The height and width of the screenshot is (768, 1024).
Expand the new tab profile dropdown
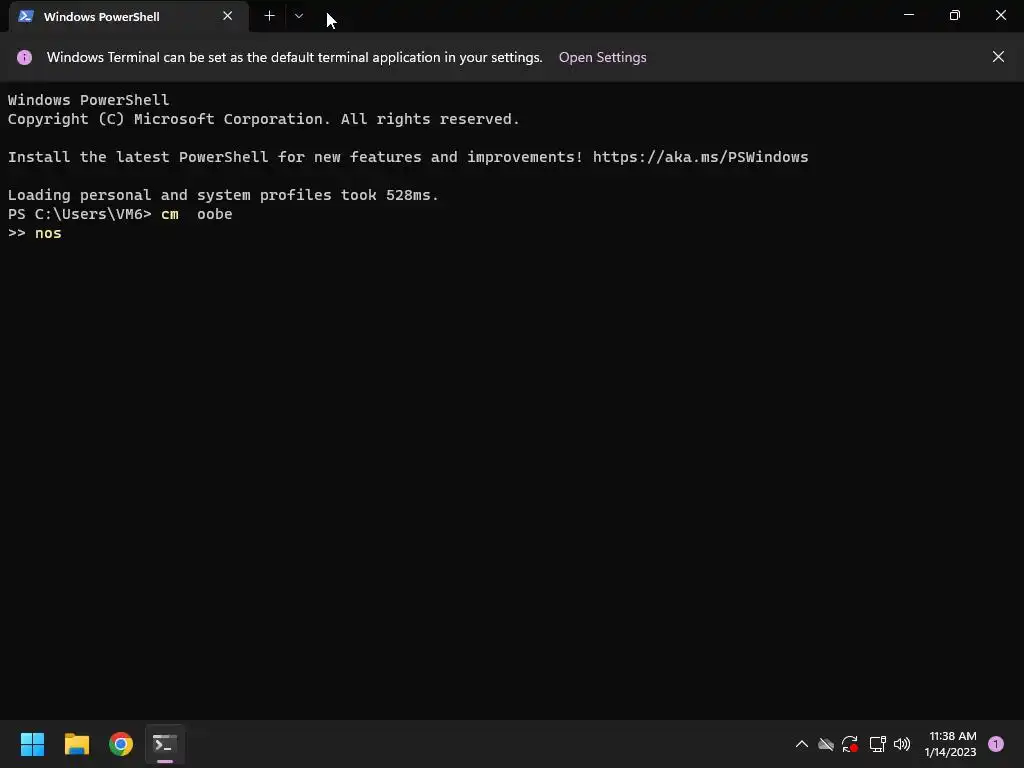click(x=298, y=16)
